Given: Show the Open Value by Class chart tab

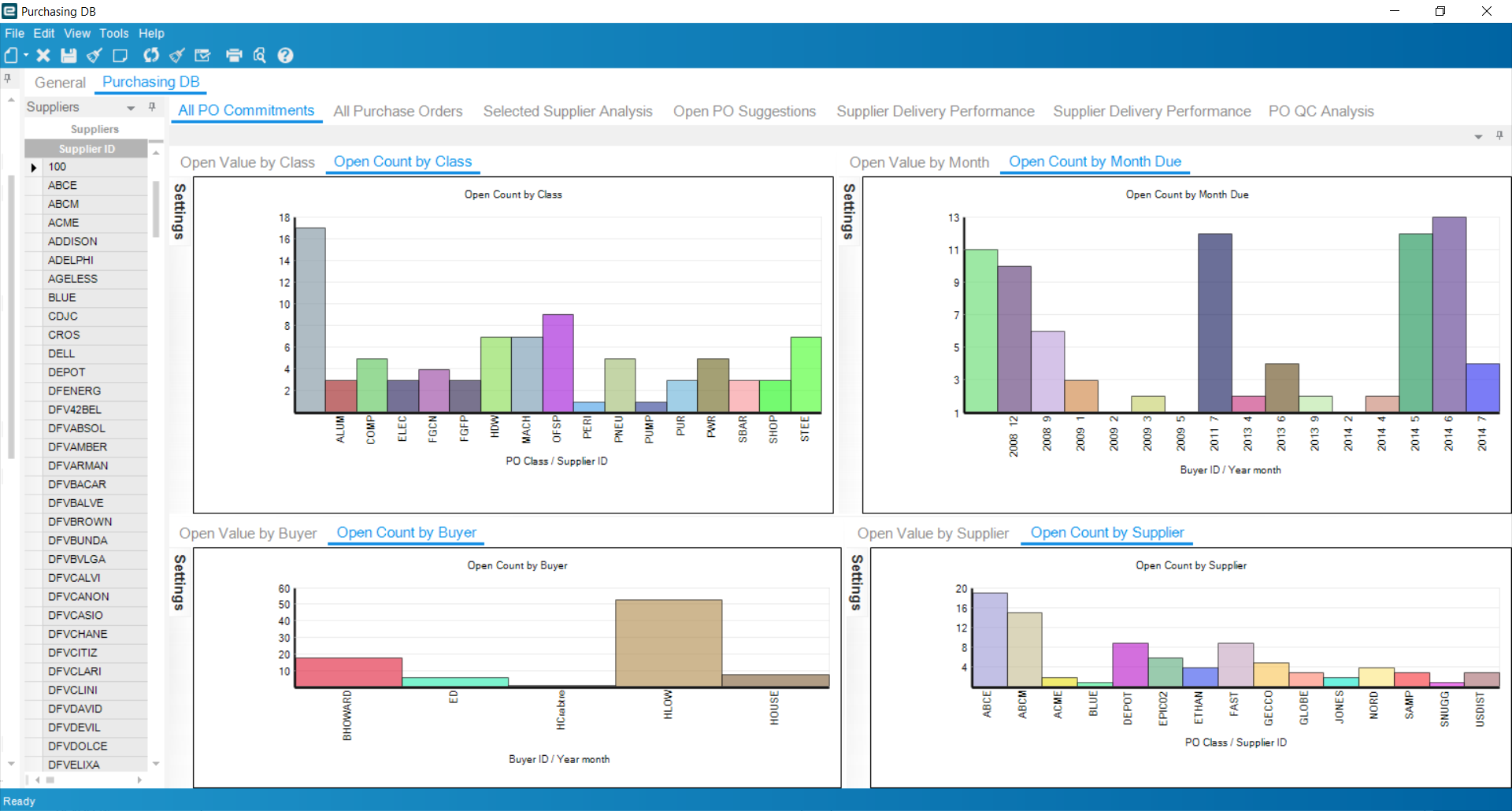Looking at the screenshot, I should point(247,162).
